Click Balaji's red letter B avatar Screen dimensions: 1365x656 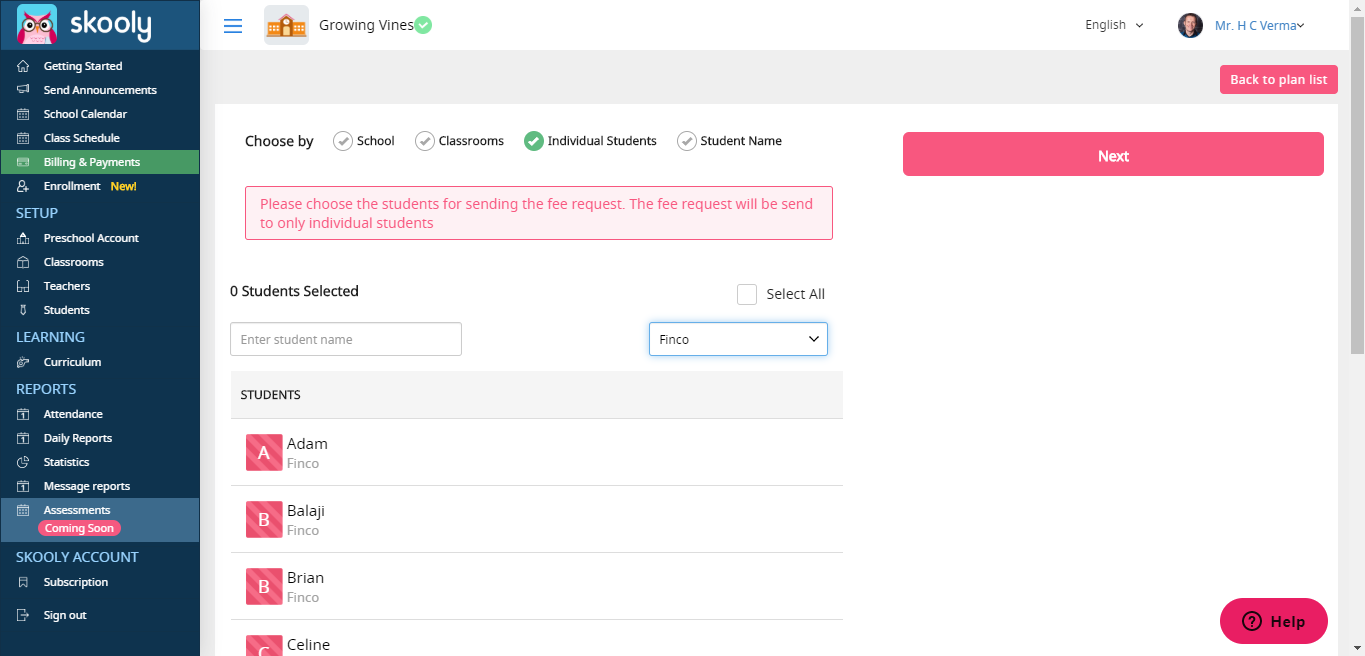coord(264,519)
